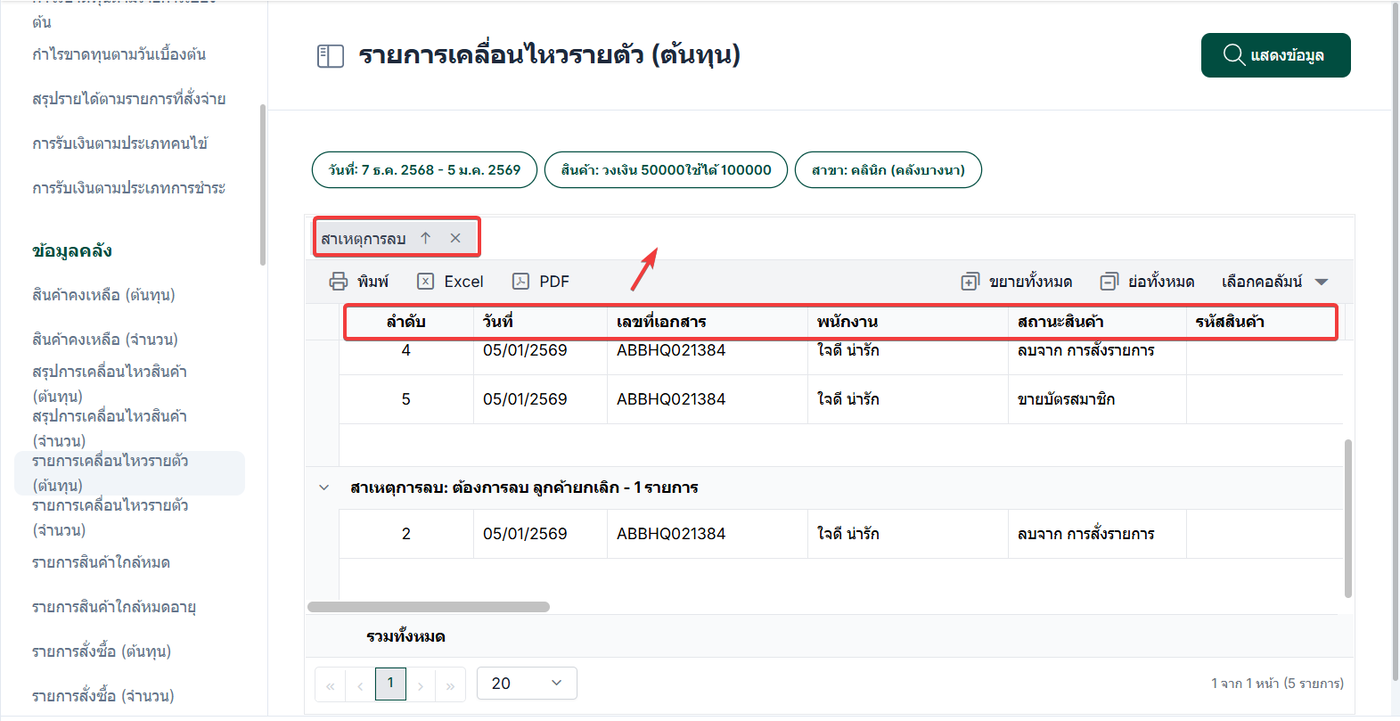Image resolution: width=1400 pixels, height=721 pixels.
Task: Open สรุปรายได้ตามรายการที่สั่งจ่าย report
Action: coord(129,99)
